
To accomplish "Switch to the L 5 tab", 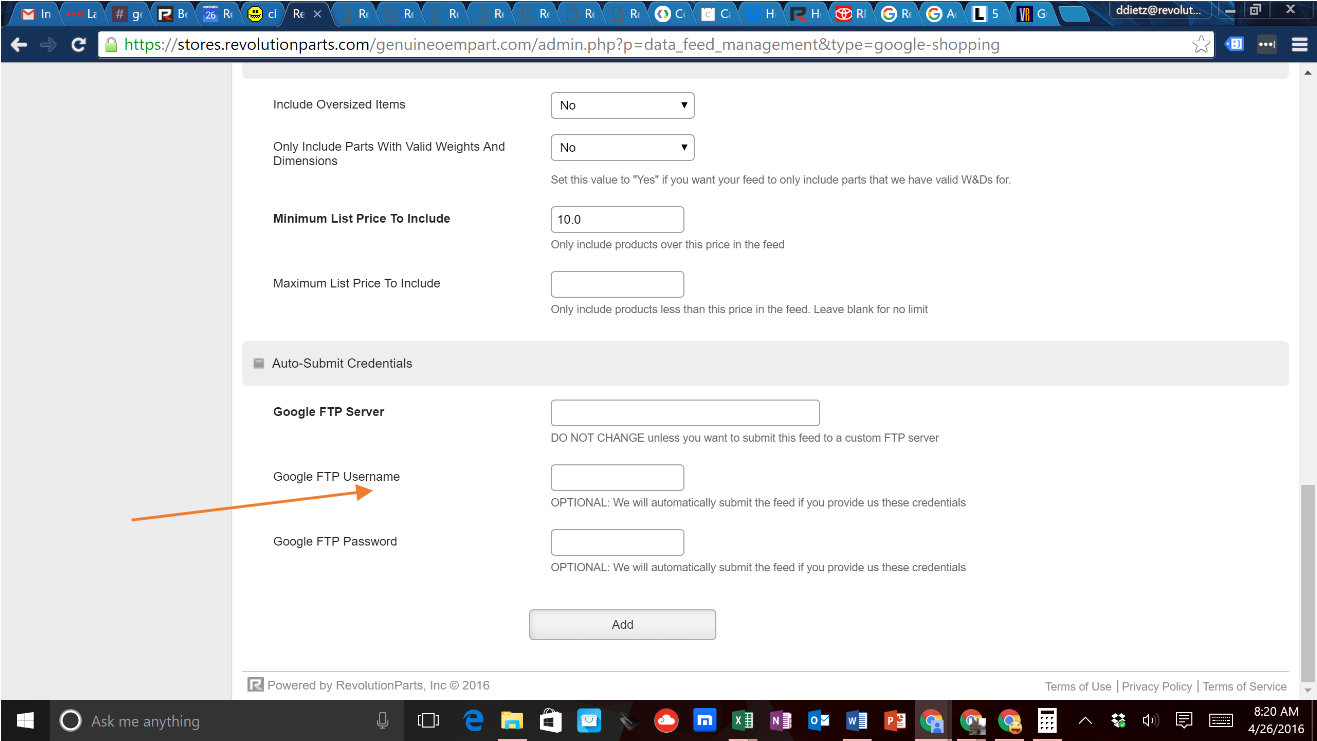I will coord(986,14).
